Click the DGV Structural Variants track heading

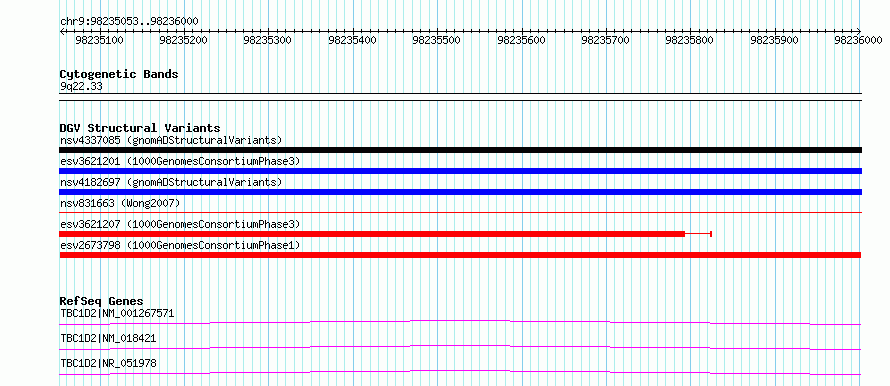pyautogui.click(x=140, y=128)
